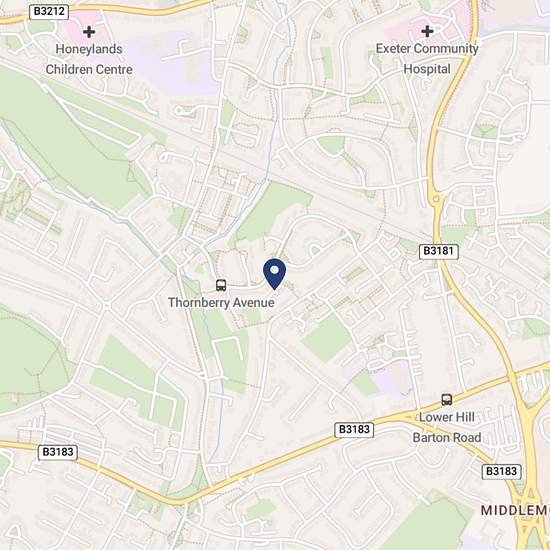The height and width of the screenshot is (550, 550).
Task: Open the Lower Hill Barton Road label
Action: coord(447,427)
